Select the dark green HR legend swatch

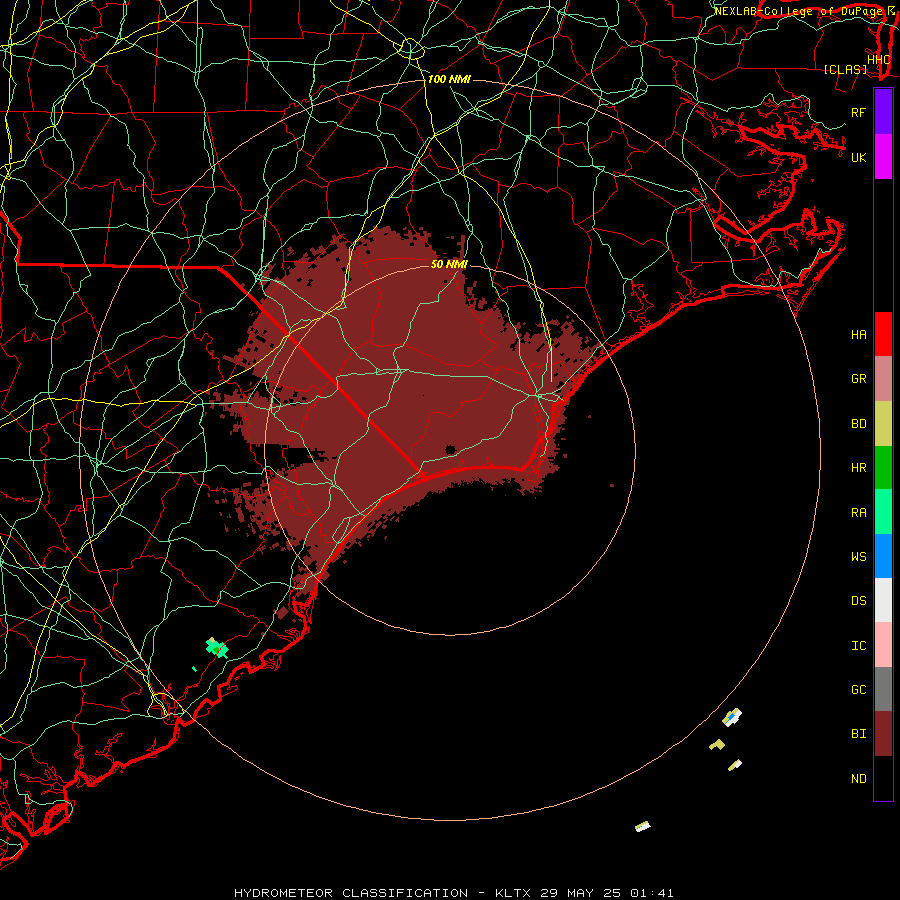point(883,468)
